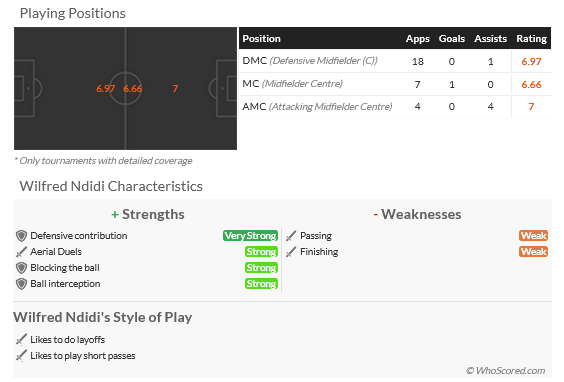Click the icon beside Likes to play short passes
564x382 pixels.
click(x=22, y=356)
